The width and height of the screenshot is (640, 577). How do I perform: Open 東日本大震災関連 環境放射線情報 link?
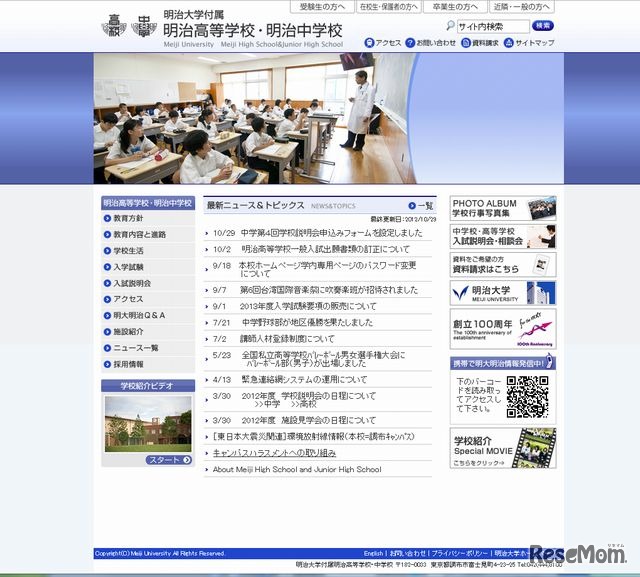tap(313, 437)
